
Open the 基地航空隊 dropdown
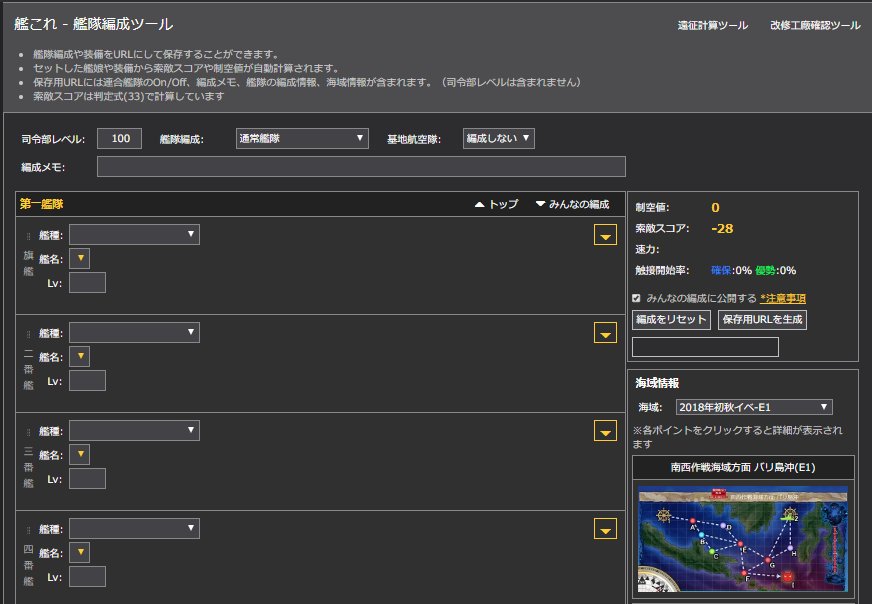pyautogui.click(x=497, y=137)
